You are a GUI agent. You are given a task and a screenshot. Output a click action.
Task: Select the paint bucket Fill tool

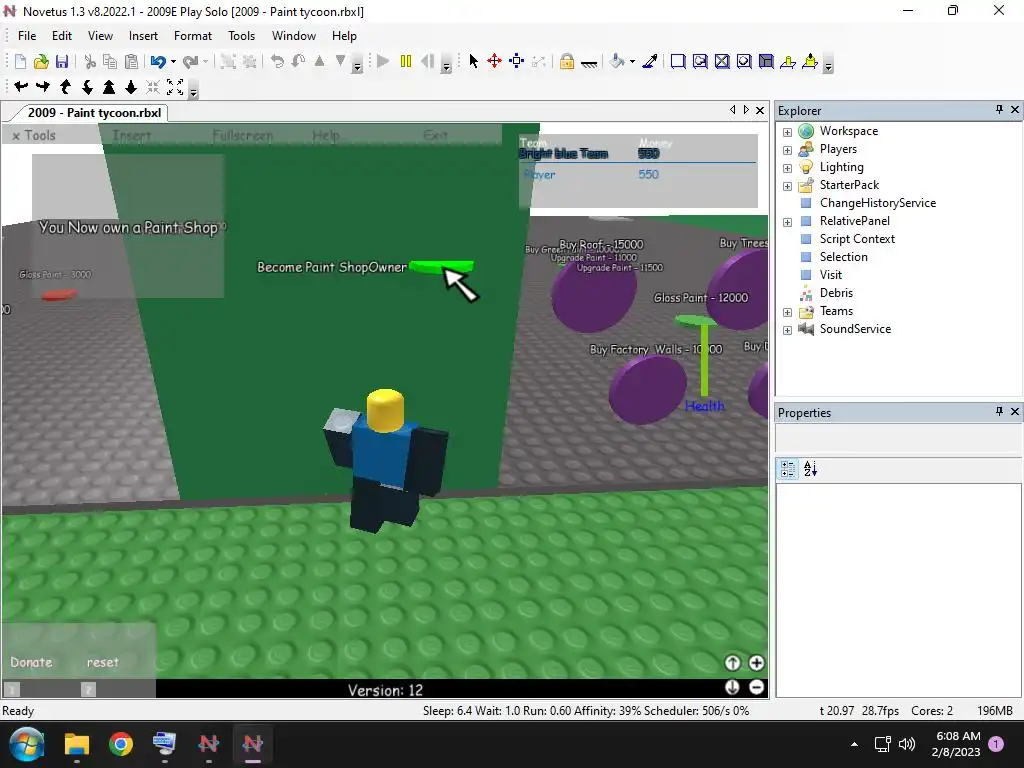point(616,61)
